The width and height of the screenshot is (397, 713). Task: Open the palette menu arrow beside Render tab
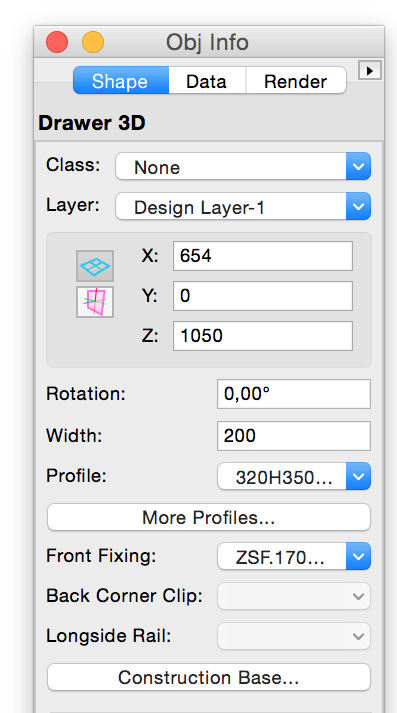tap(370, 71)
